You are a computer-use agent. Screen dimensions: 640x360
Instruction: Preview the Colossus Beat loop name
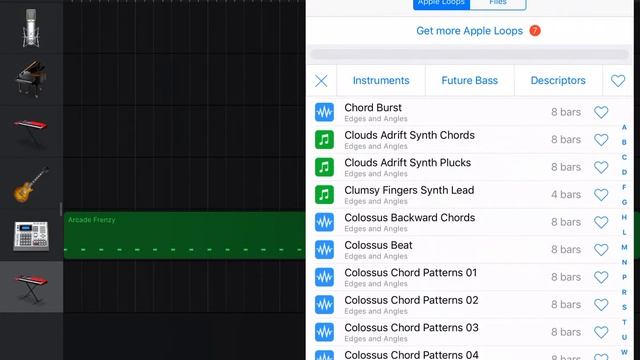(378, 245)
